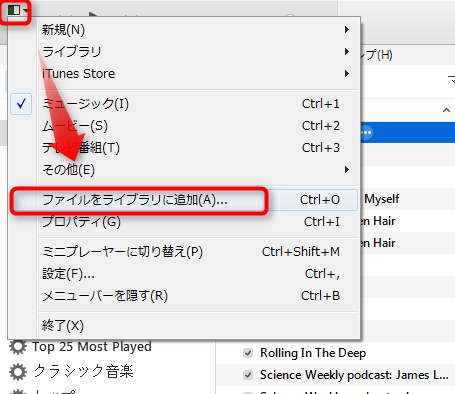
Task: Choose ファイルをライブラリに追加(A)... menu item
Action: coord(185,200)
